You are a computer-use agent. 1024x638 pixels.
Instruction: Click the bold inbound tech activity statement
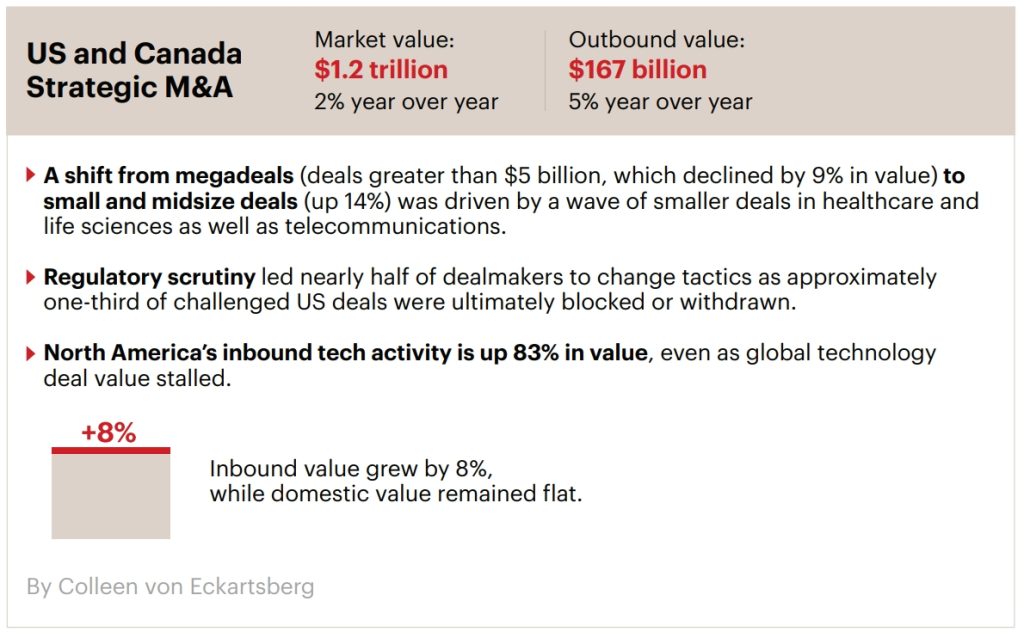(345, 353)
